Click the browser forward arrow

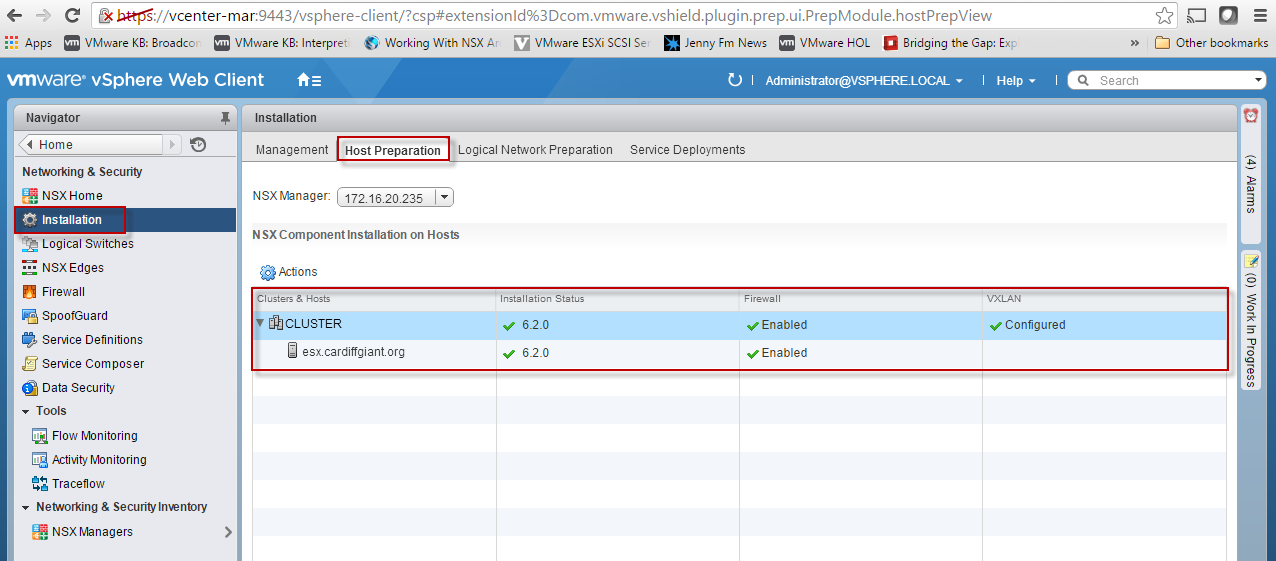(43, 16)
